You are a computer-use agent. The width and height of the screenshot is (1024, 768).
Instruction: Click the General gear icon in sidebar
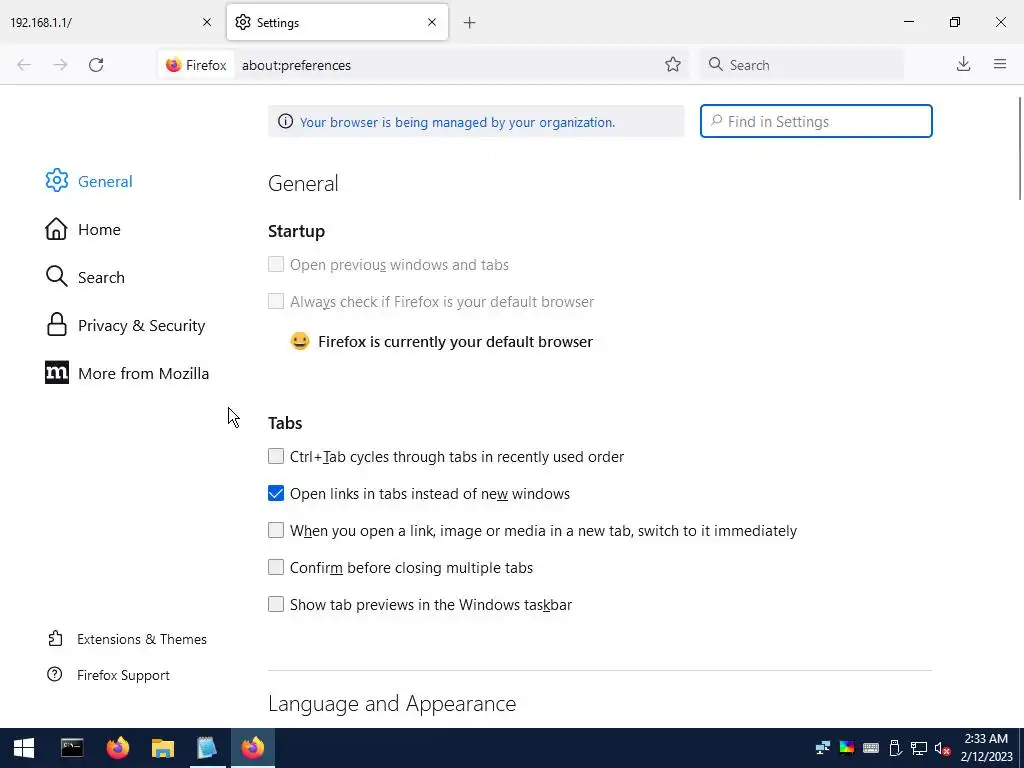[x=57, y=181]
